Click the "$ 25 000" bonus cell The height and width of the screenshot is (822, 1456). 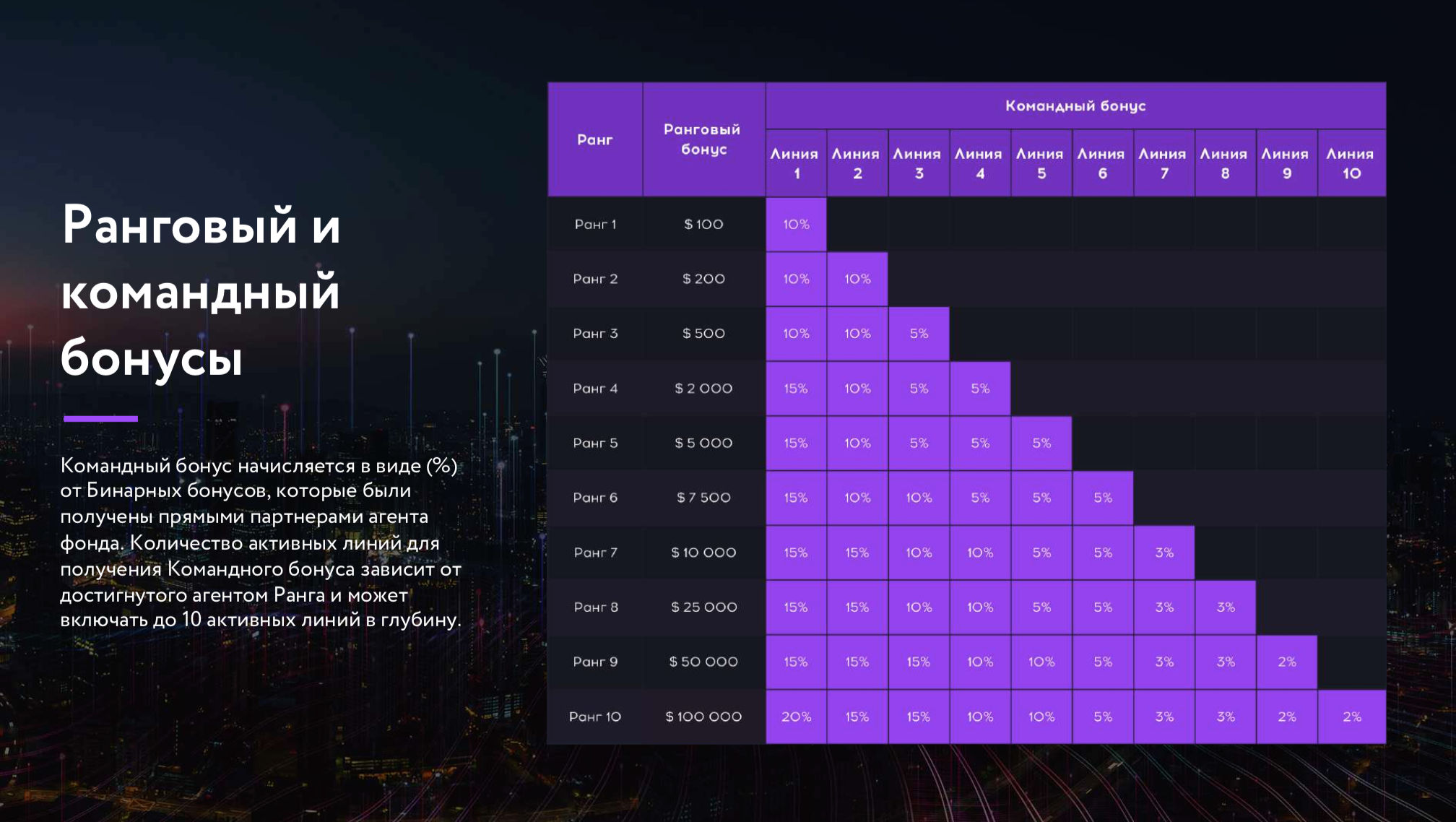703,607
